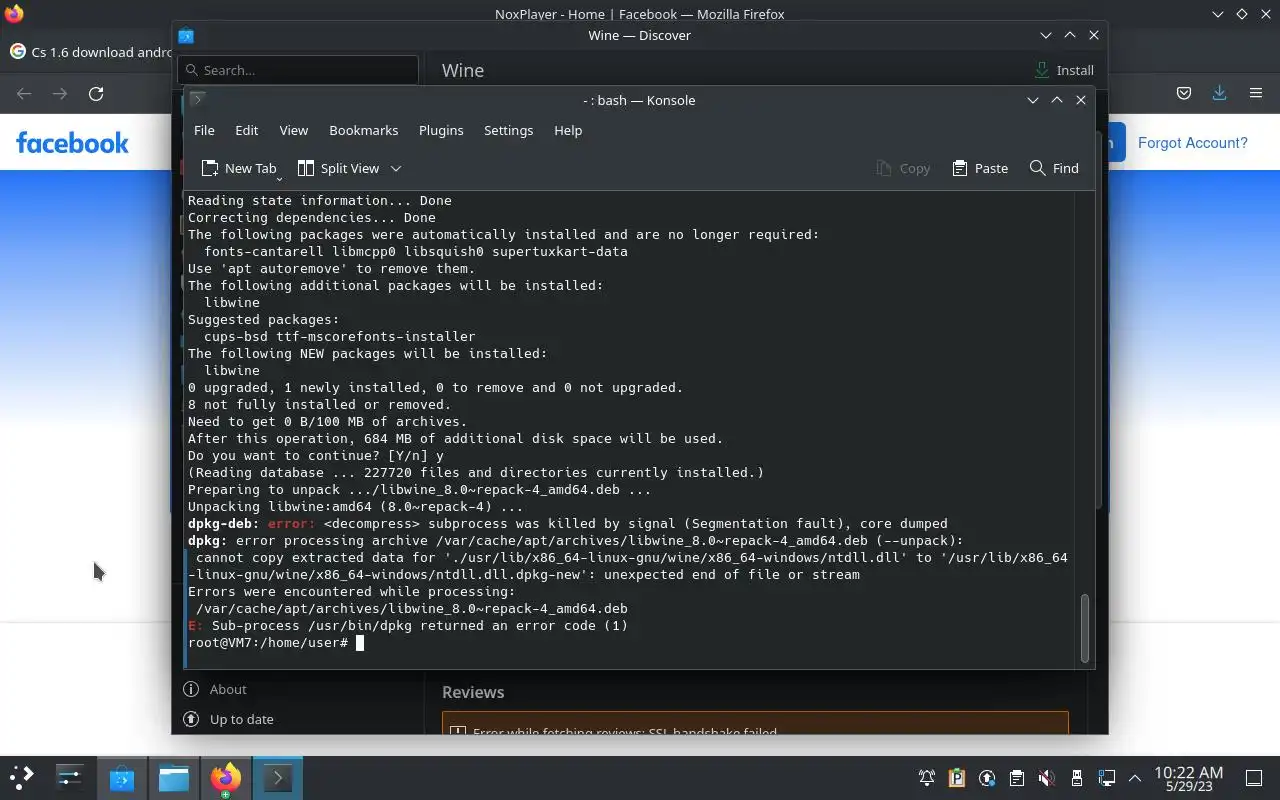The width and height of the screenshot is (1280, 800).
Task: Click Split View in Konsole toolbar
Action: coord(338,168)
